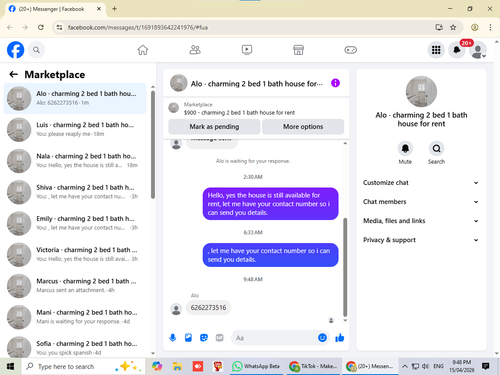Open the emoji picker in message box
This screenshot has width=500, height=375.
322,338
